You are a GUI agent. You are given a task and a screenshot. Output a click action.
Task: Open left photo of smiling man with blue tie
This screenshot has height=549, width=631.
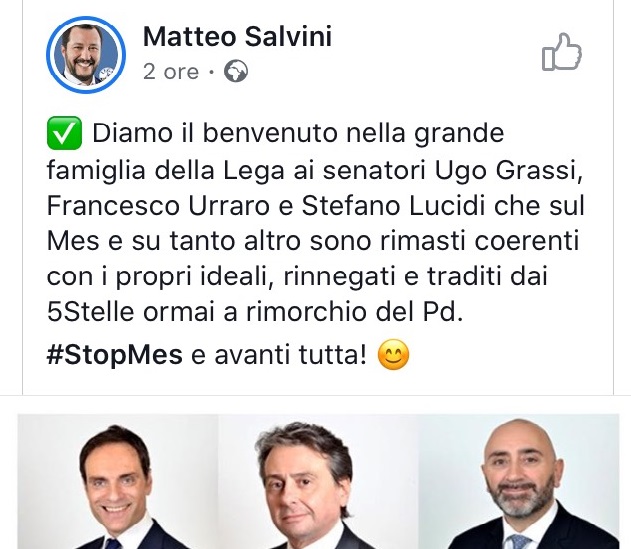click(x=118, y=481)
